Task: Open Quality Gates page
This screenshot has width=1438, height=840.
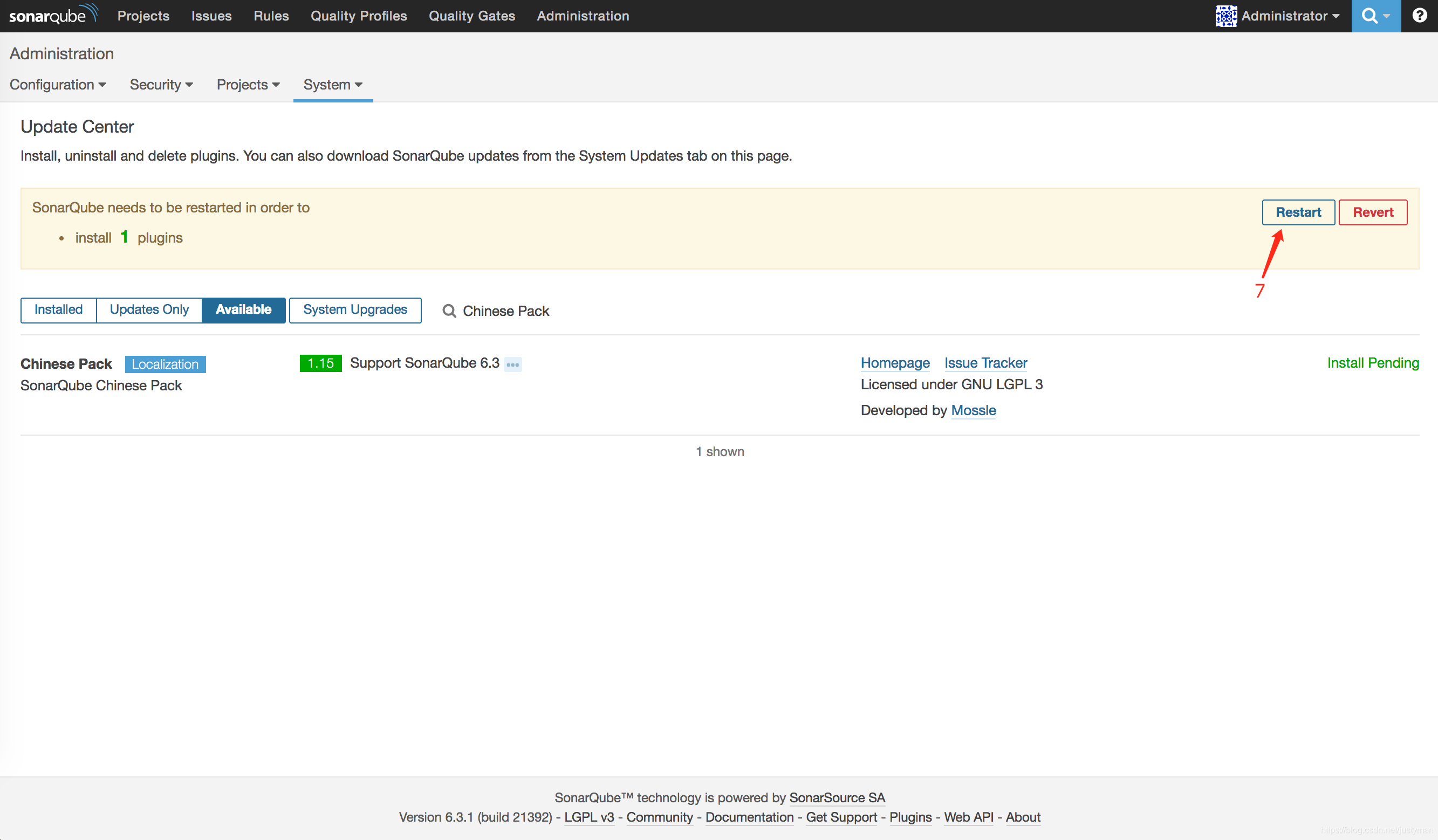Action: [x=472, y=16]
